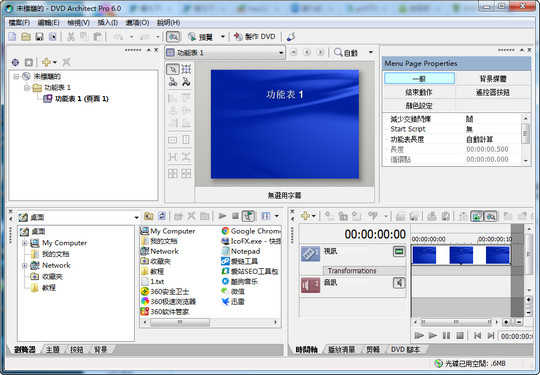Viewport: 540px width, 375px height.
Task: Click first video clip thumbnail in timeline
Action: [424, 255]
